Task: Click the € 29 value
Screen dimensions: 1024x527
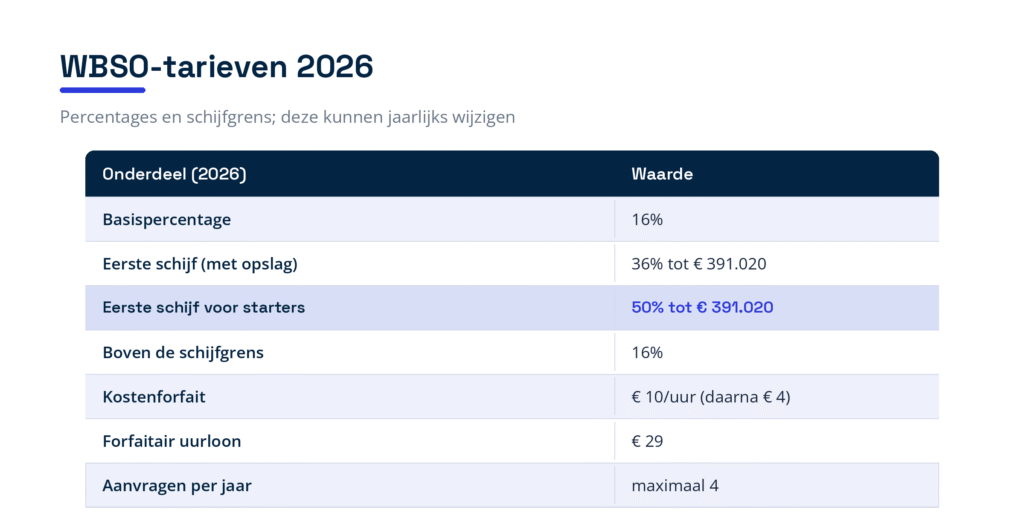Action: pyautogui.click(x=647, y=441)
